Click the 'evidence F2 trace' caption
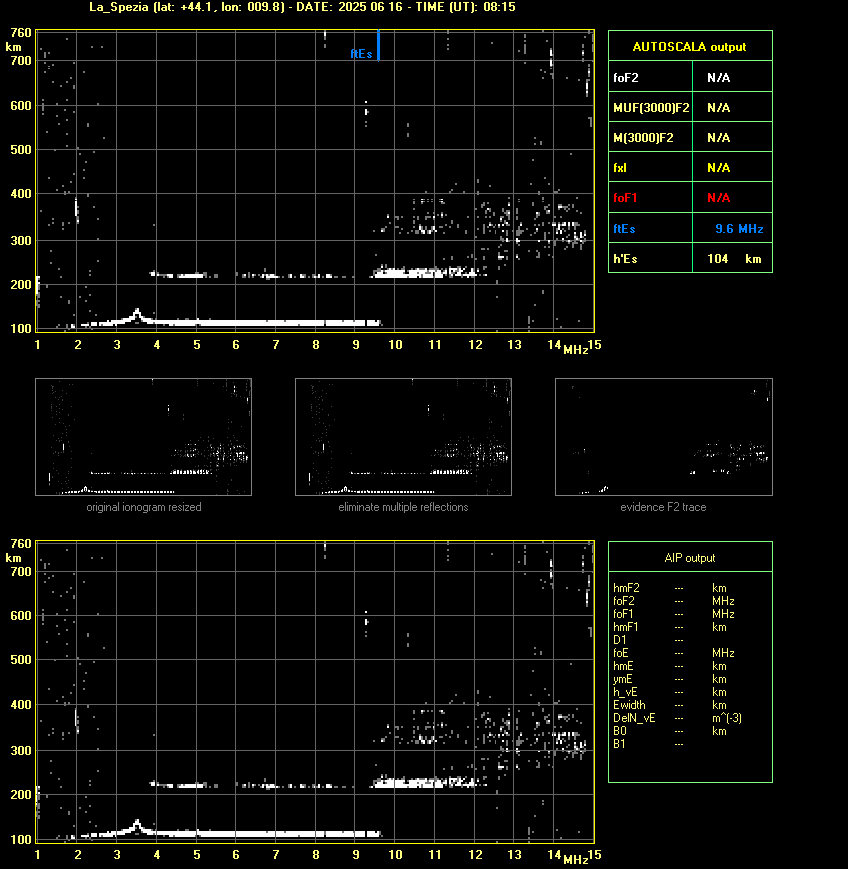Viewport: 848px width, 869px height. (663, 507)
